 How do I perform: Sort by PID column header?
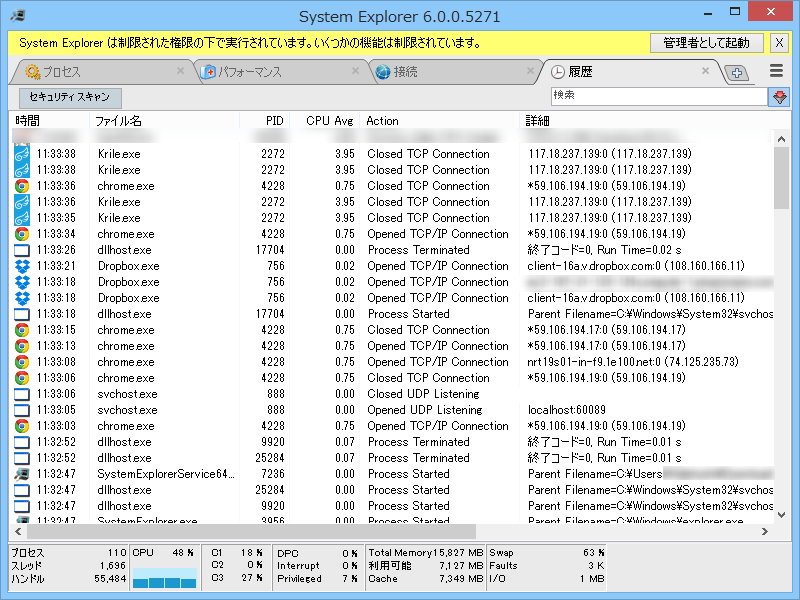[x=264, y=121]
